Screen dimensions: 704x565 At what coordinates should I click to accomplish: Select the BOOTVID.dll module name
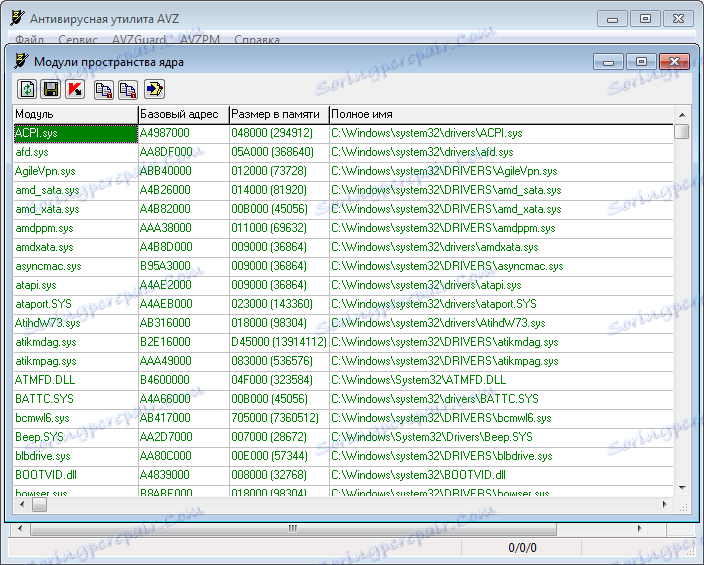(46, 475)
